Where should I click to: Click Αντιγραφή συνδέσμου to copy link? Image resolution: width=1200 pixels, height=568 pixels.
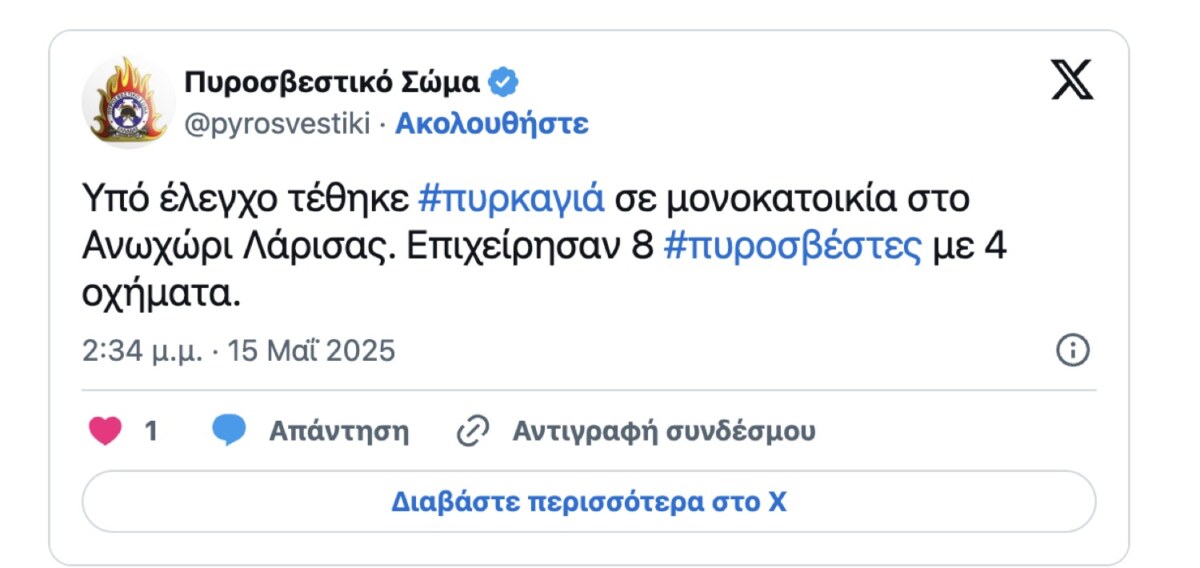[663, 431]
